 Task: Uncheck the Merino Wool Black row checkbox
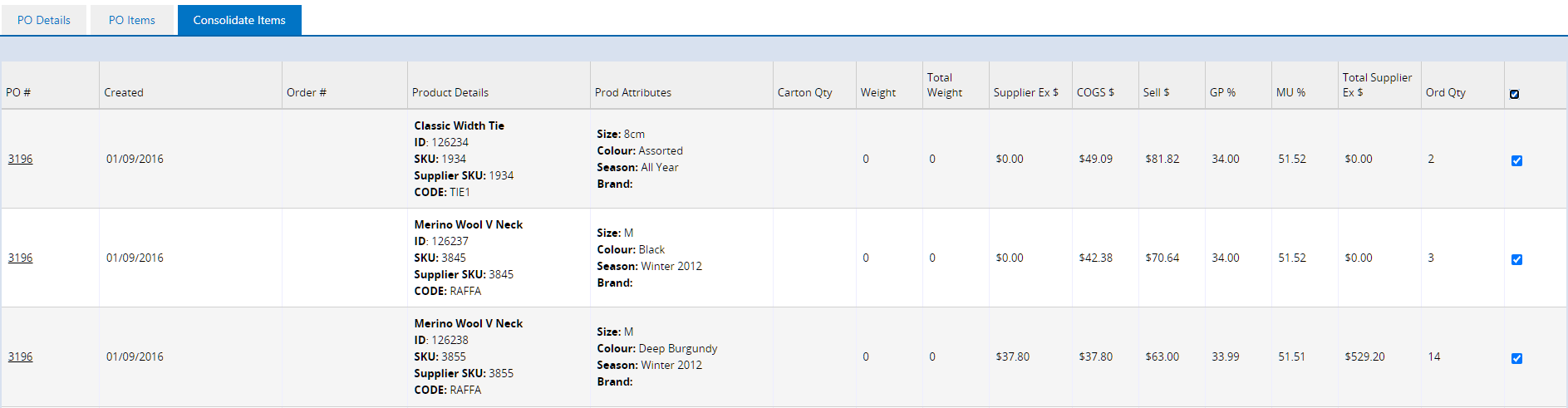[x=1516, y=259]
